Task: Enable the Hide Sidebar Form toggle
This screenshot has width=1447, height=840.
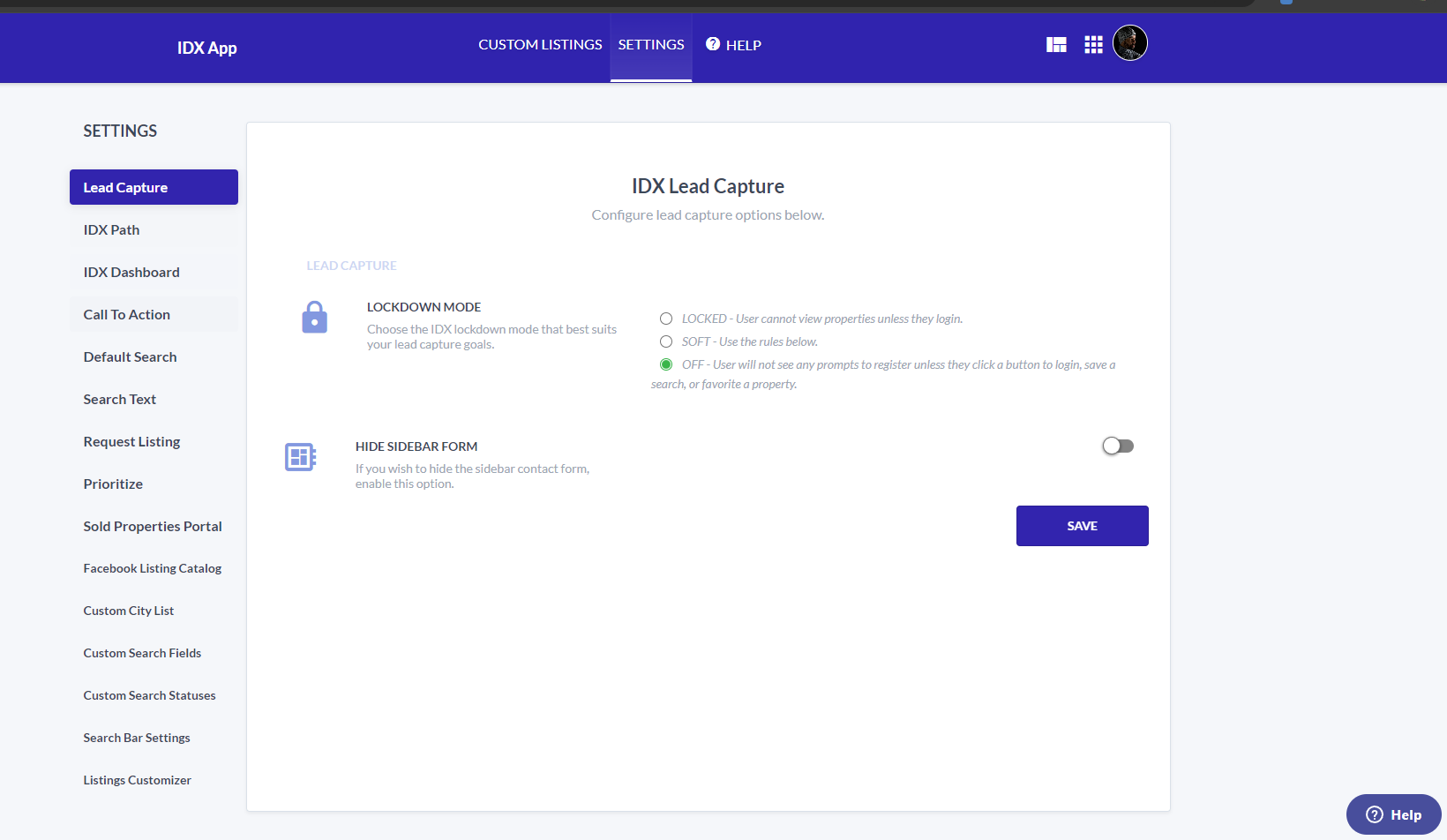Action: (x=1117, y=446)
